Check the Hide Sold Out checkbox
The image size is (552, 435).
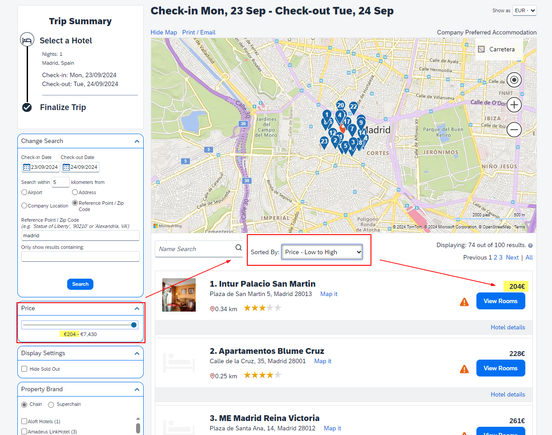[24, 369]
